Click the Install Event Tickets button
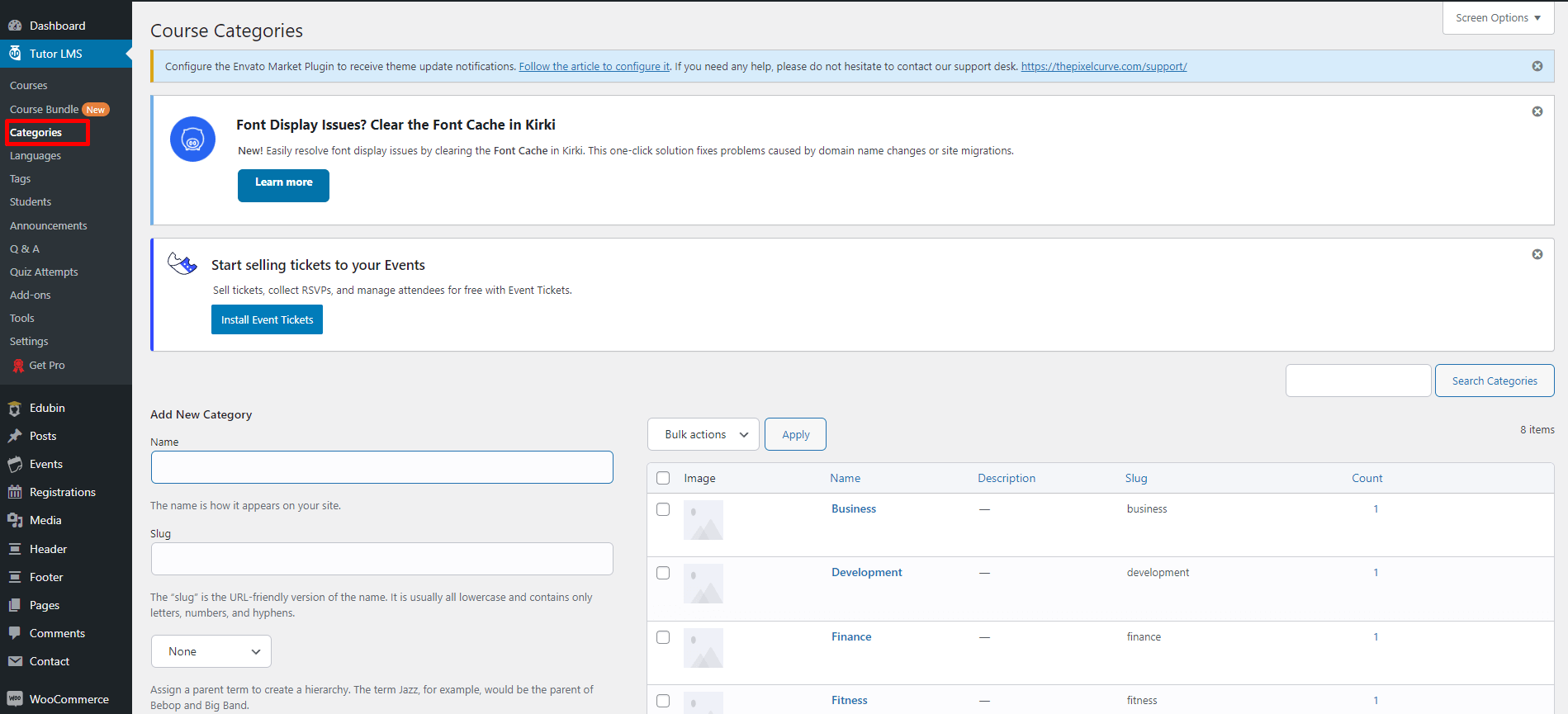The width and height of the screenshot is (1568, 714). (x=267, y=319)
